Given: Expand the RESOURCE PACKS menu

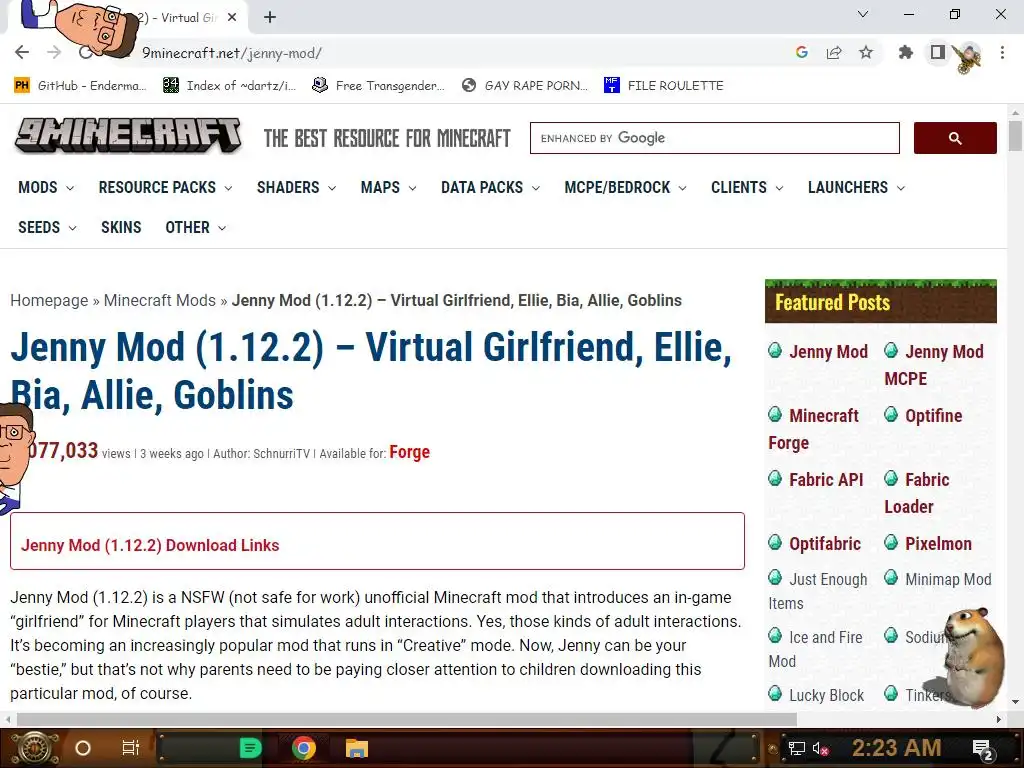Looking at the screenshot, I should (x=165, y=188).
